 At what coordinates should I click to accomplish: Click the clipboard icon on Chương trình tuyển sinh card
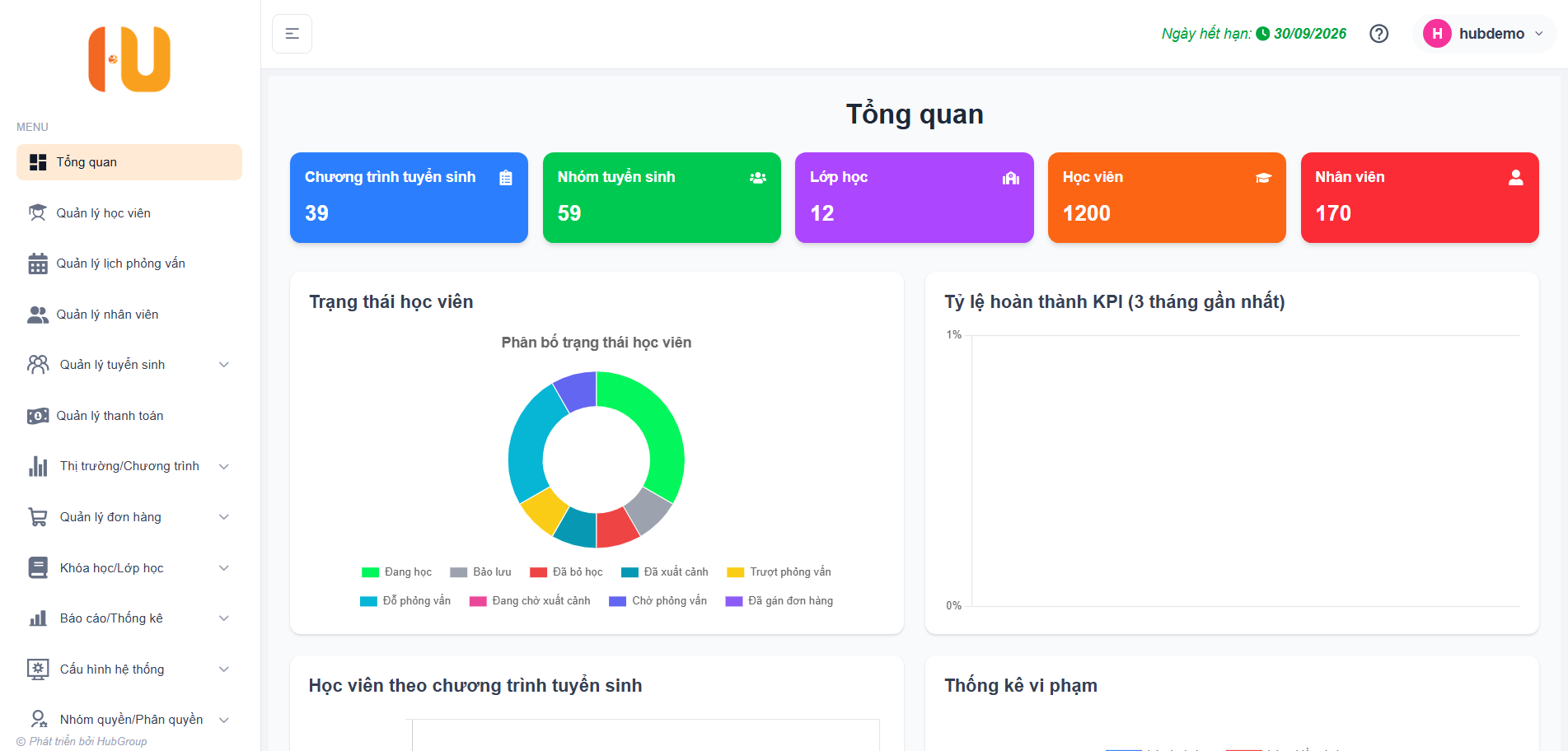coord(506,178)
